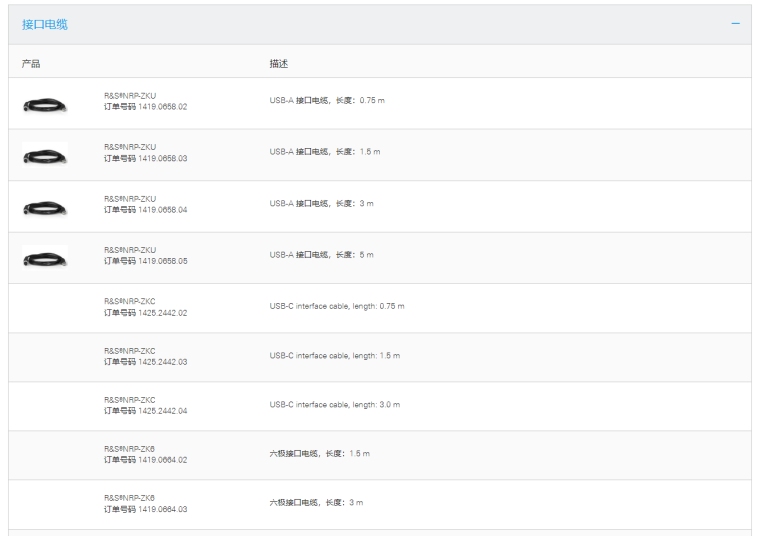760x536 pixels.
Task: View NRP-ZKC item with order number 1425.2442.04
Action: click(145, 405)
